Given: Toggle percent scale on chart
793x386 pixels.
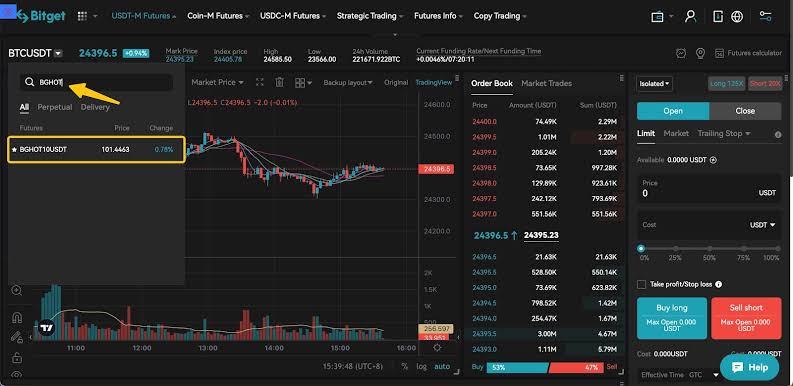Looking at the screenshot, I should (x=405, y=366).
